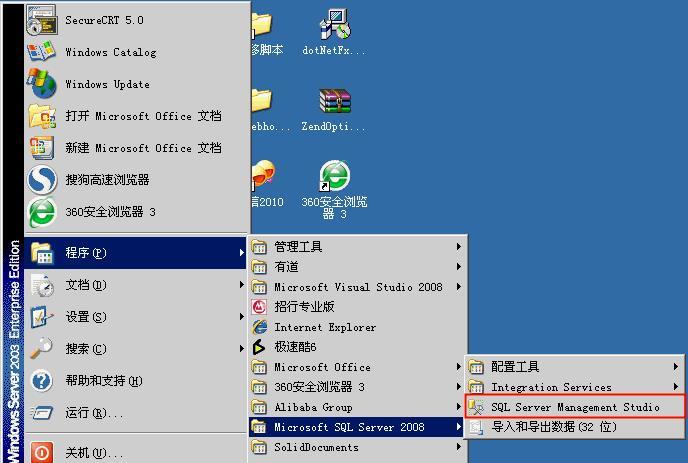Click the Internet Explorer icon in programs
Screen dimensions: 688x463
pyautogui.click(x=260, y=327)
